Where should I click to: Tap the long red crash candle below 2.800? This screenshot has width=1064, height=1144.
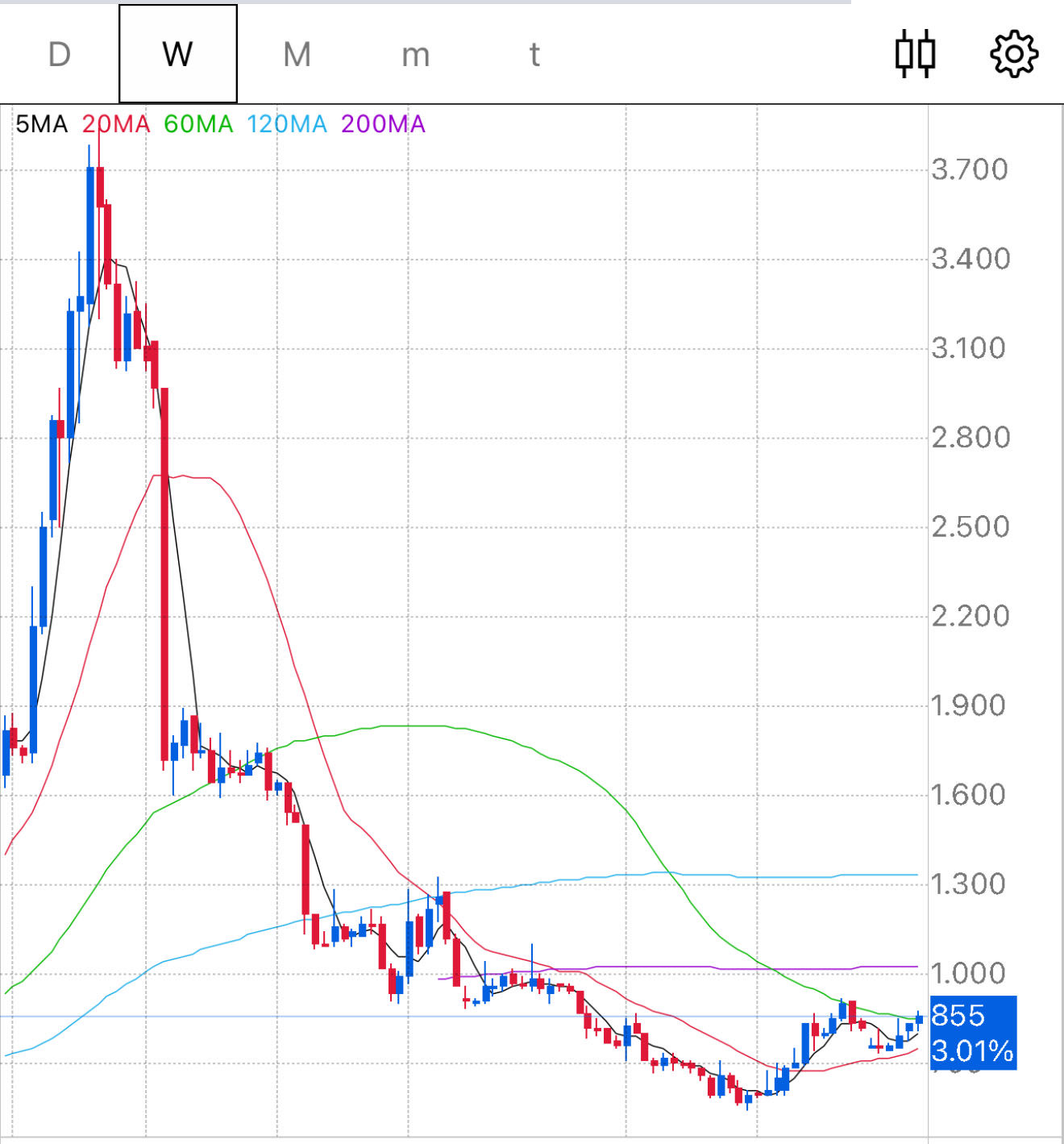(x=165, y=574)
